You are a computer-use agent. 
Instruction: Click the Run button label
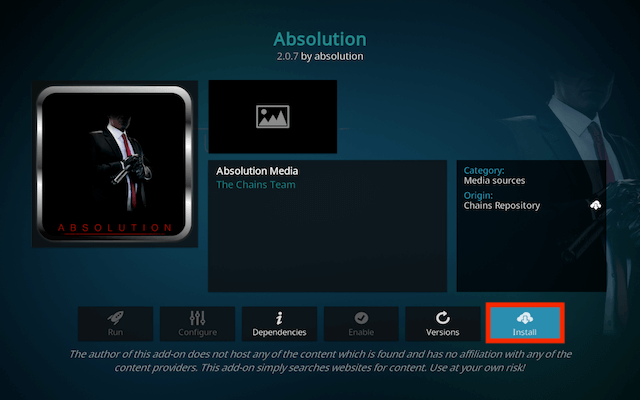(116, 332)
